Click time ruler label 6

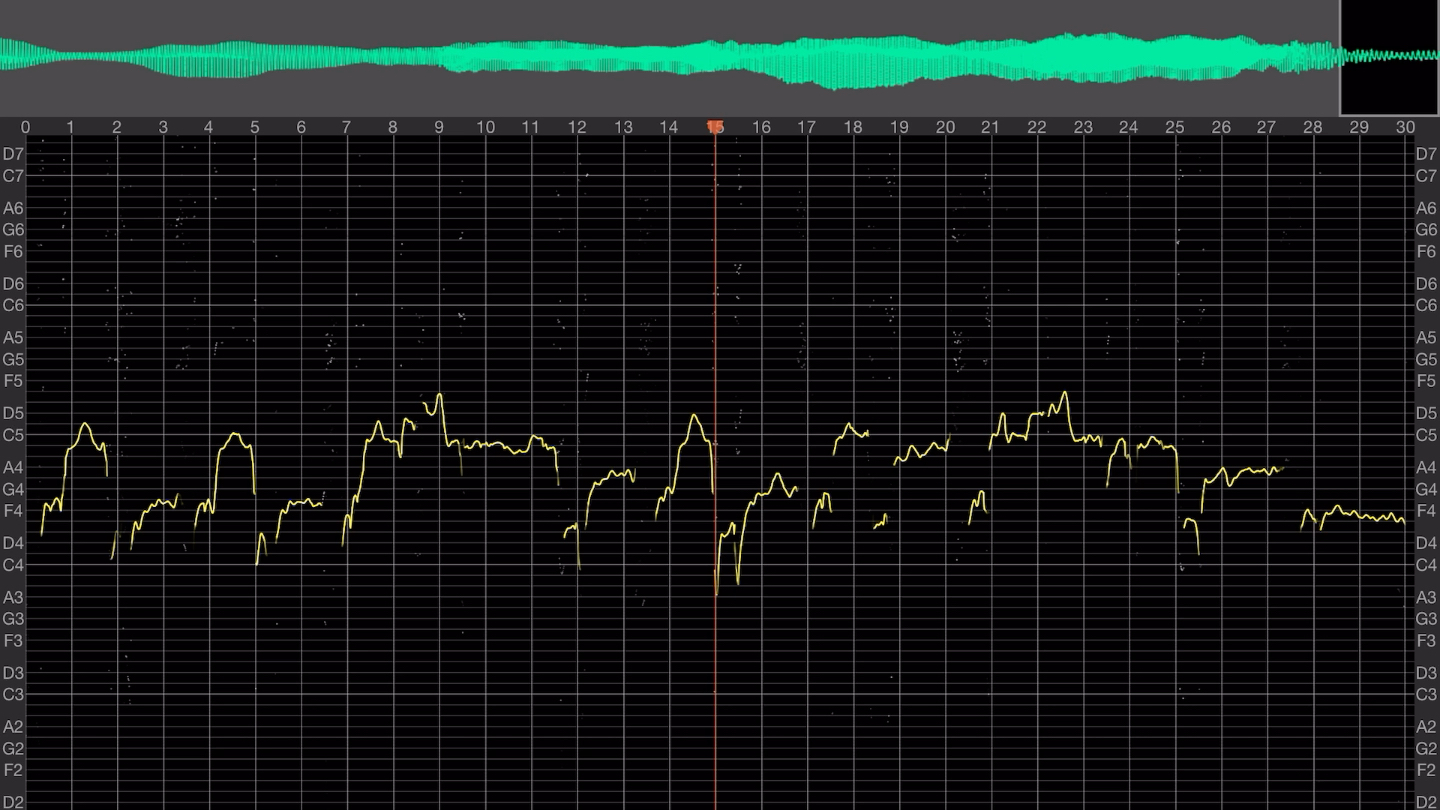coord(301,127)
